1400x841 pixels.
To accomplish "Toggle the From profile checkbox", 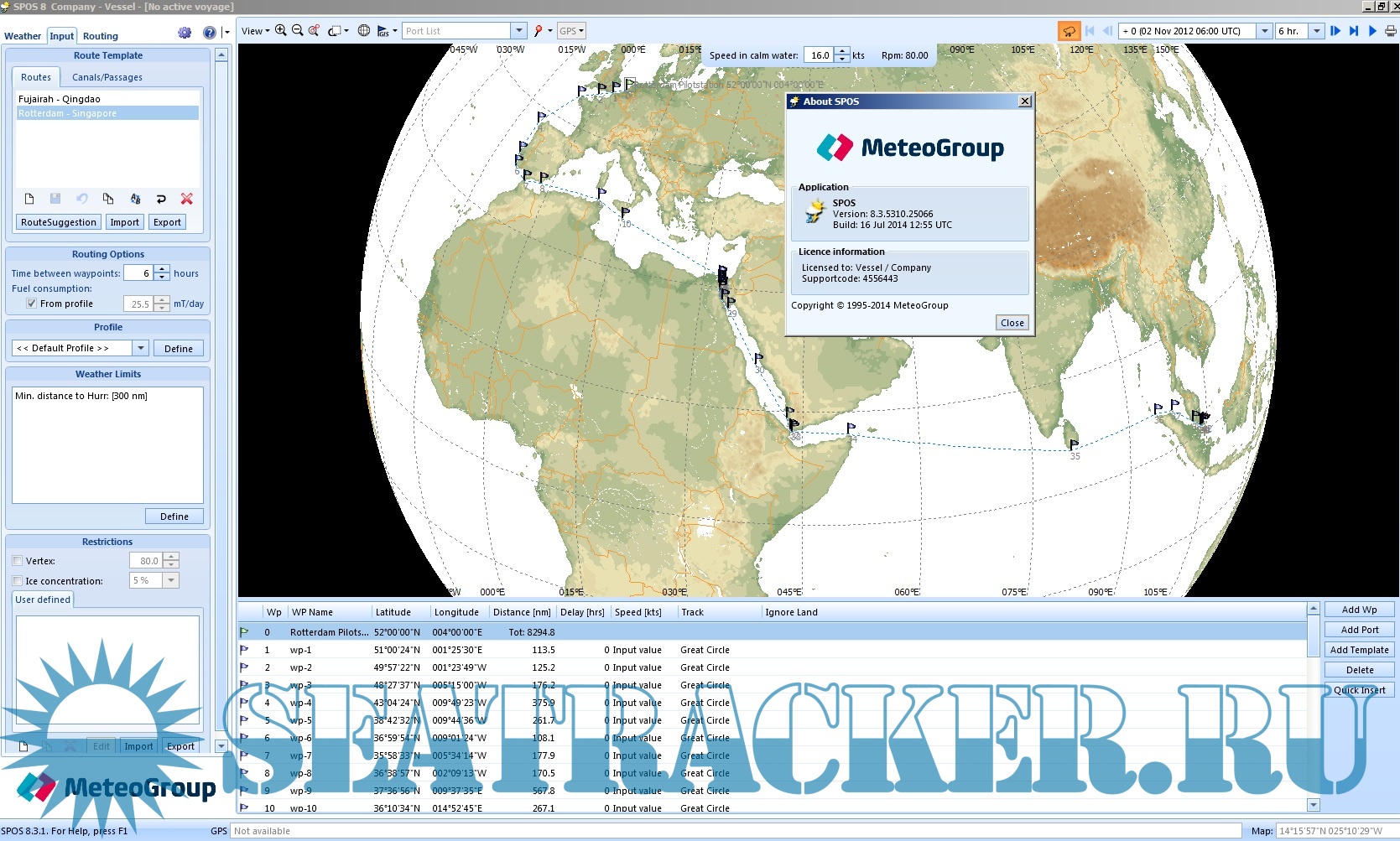I will [x=31, y=304].
